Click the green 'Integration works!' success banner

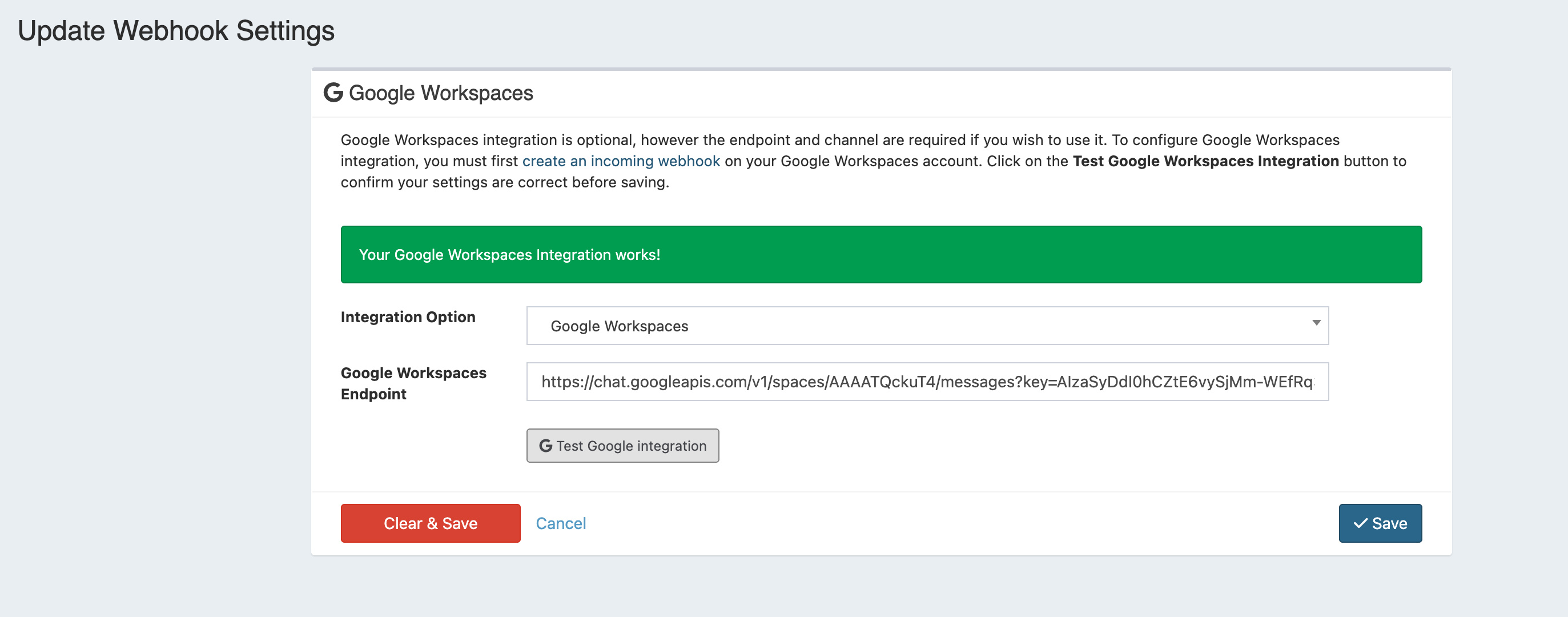[x=881, y=255]
